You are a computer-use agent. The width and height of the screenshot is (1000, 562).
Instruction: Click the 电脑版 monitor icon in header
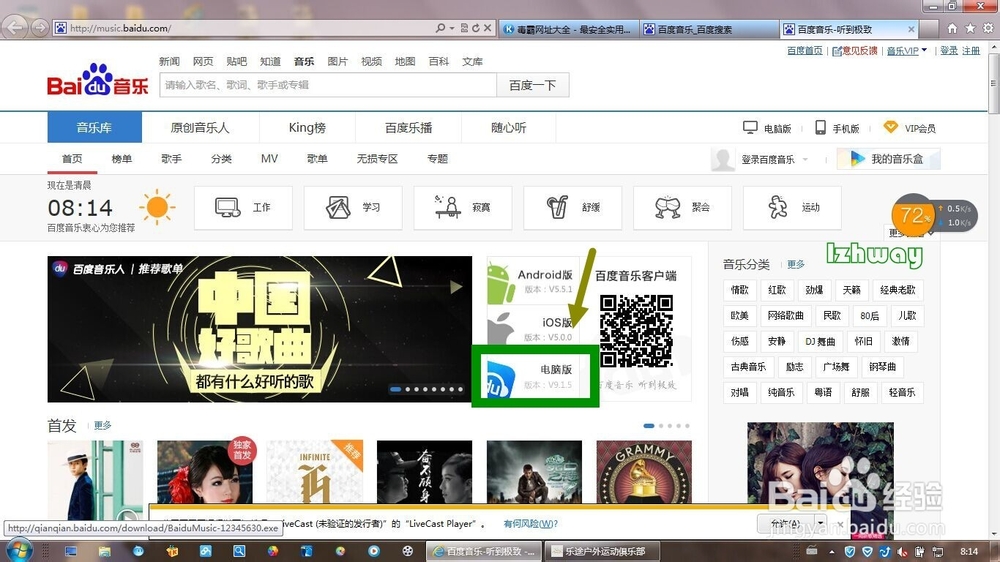pyautogui.click(x=750, y=128)
